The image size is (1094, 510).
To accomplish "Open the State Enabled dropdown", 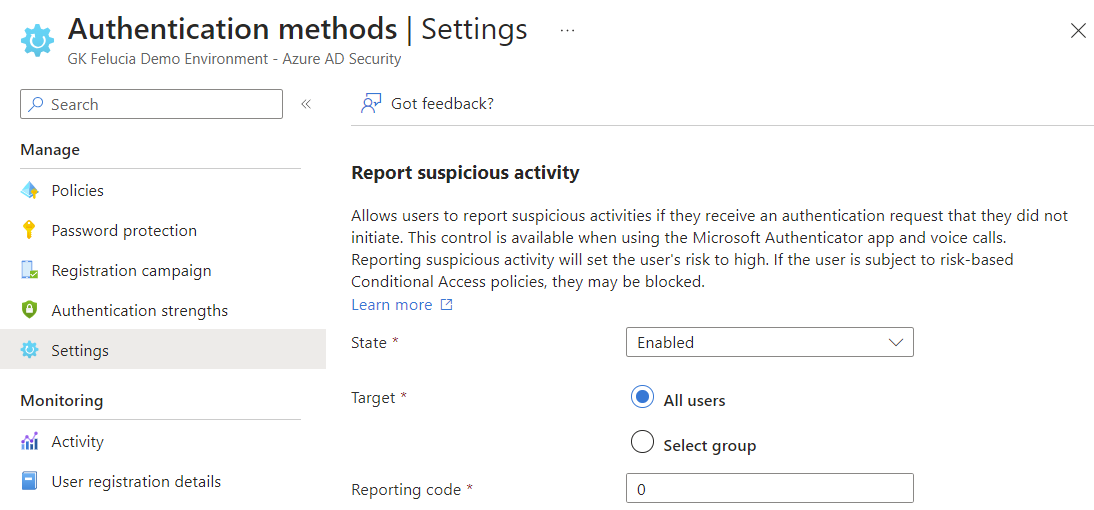I will click(770, 343).
